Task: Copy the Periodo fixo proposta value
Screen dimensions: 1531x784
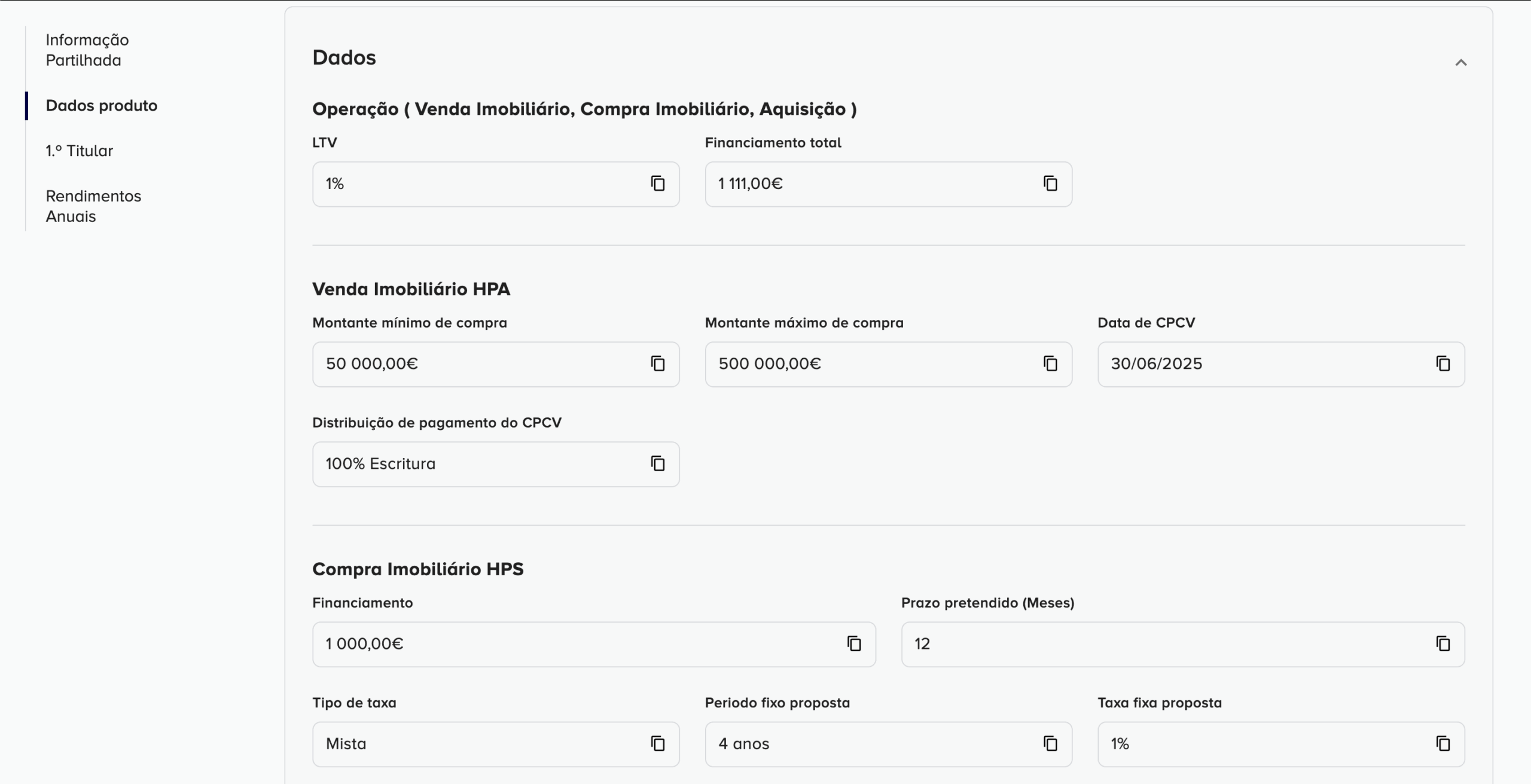Action: pos(1050,744)
